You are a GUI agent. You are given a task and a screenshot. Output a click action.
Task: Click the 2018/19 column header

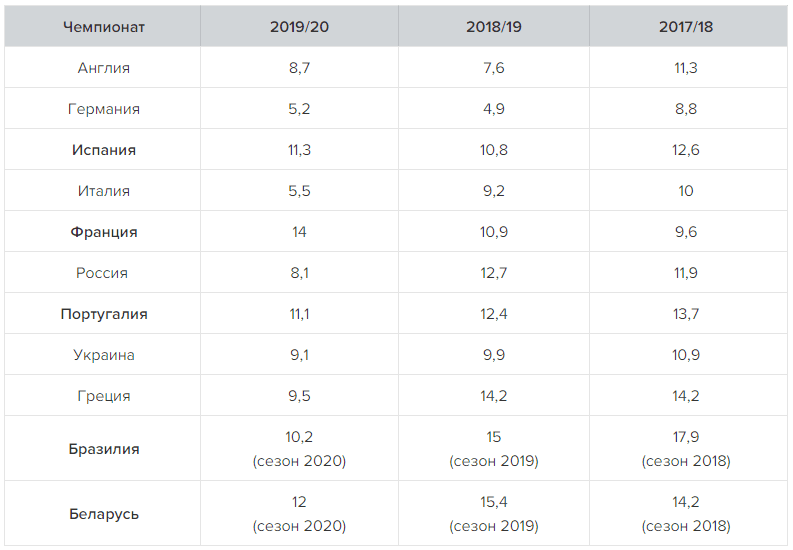(x=494, y=27)
